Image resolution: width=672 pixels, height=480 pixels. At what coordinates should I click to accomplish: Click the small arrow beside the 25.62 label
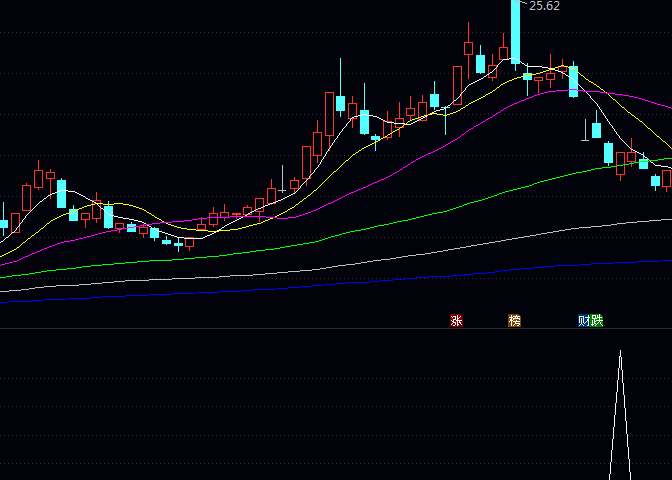pyautogui.click(x=523, y=3)
